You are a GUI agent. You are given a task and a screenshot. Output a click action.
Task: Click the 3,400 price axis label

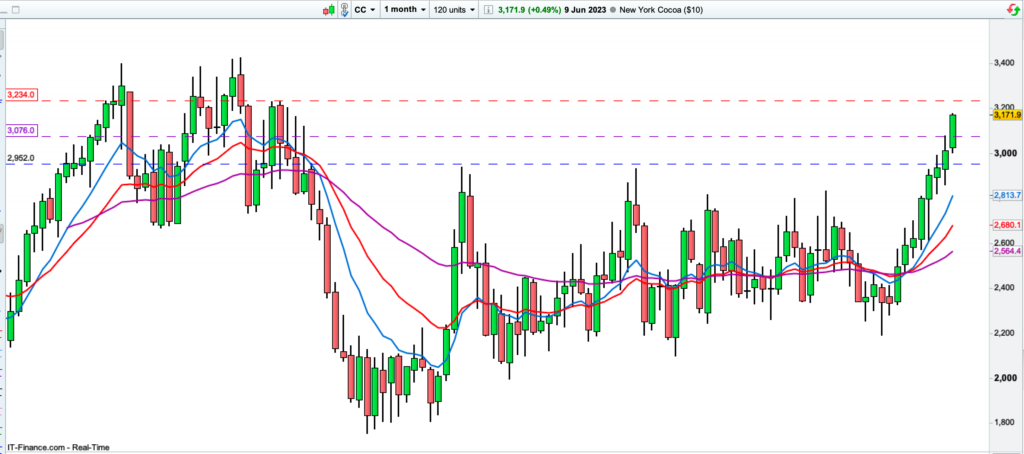pyautogui.click(x=1003, y=63)
